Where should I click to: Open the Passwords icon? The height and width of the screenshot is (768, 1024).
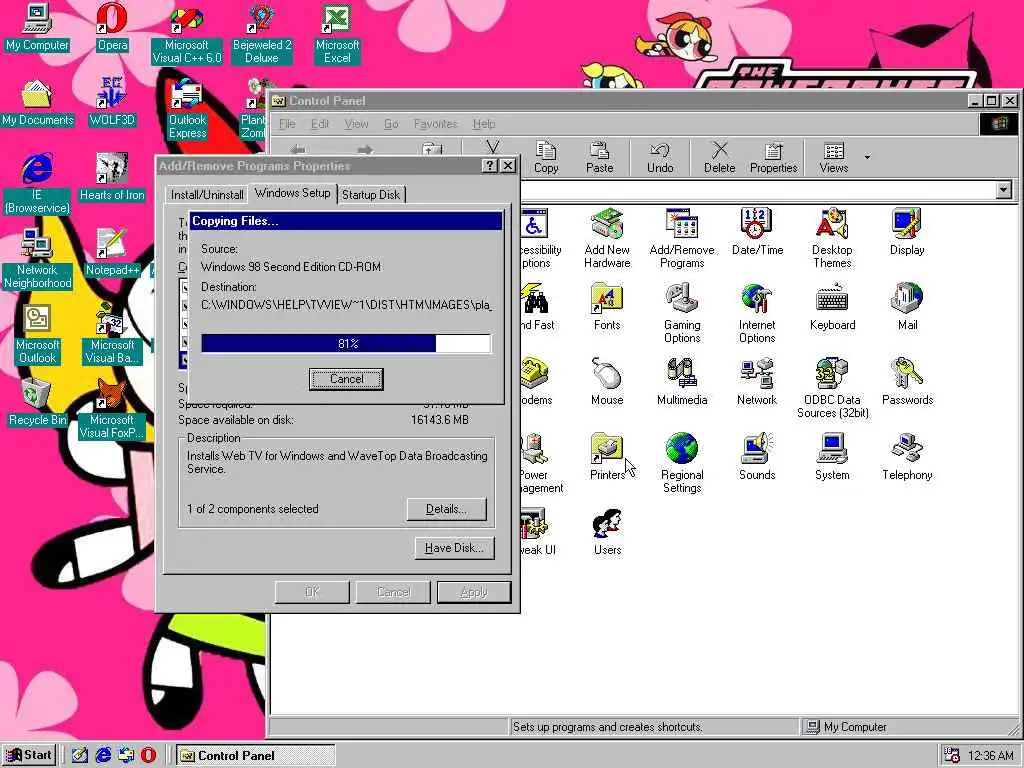[x=907, y=382]
